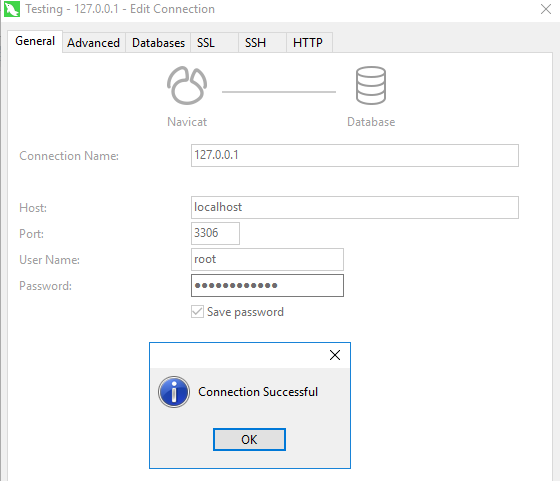
Task: Confirm with the OK button
Action: tap(249, 440)
